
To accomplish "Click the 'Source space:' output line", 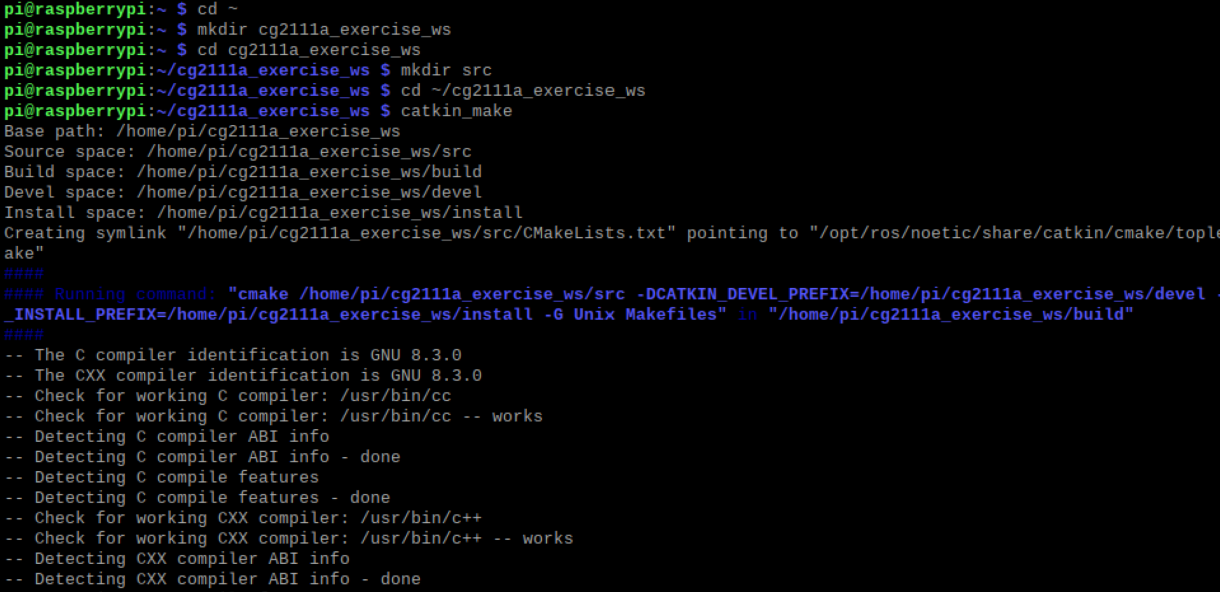I will click(x=238, y=152).
